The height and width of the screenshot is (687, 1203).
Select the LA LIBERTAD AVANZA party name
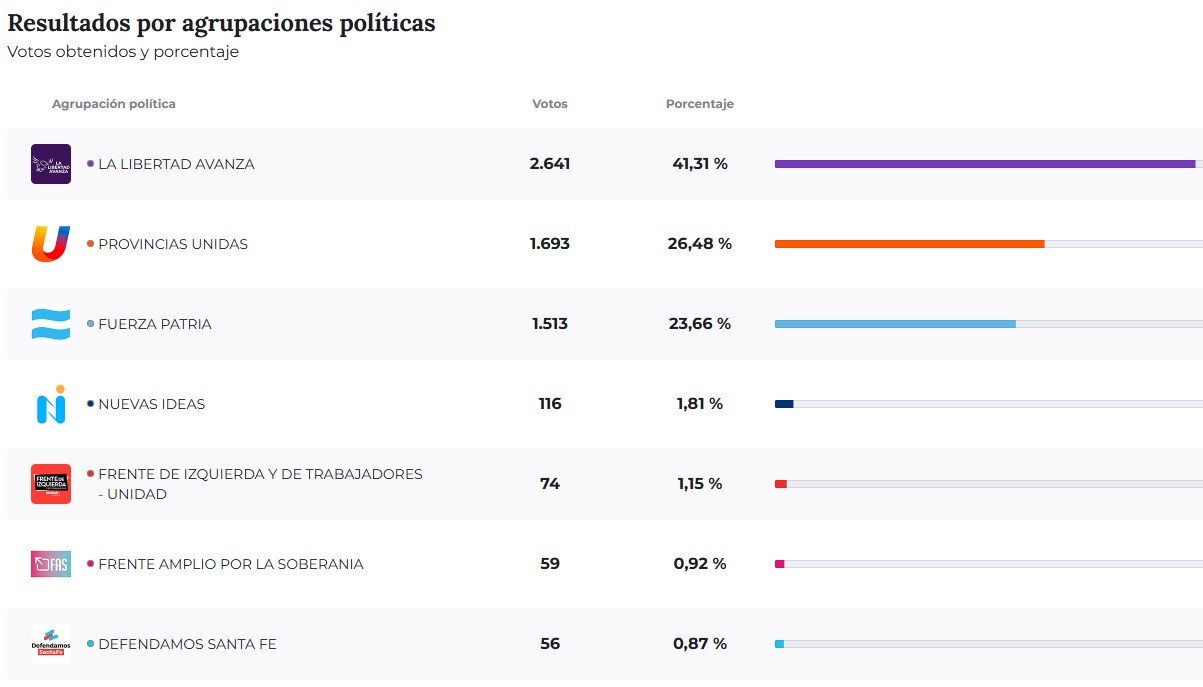[176, 164]
